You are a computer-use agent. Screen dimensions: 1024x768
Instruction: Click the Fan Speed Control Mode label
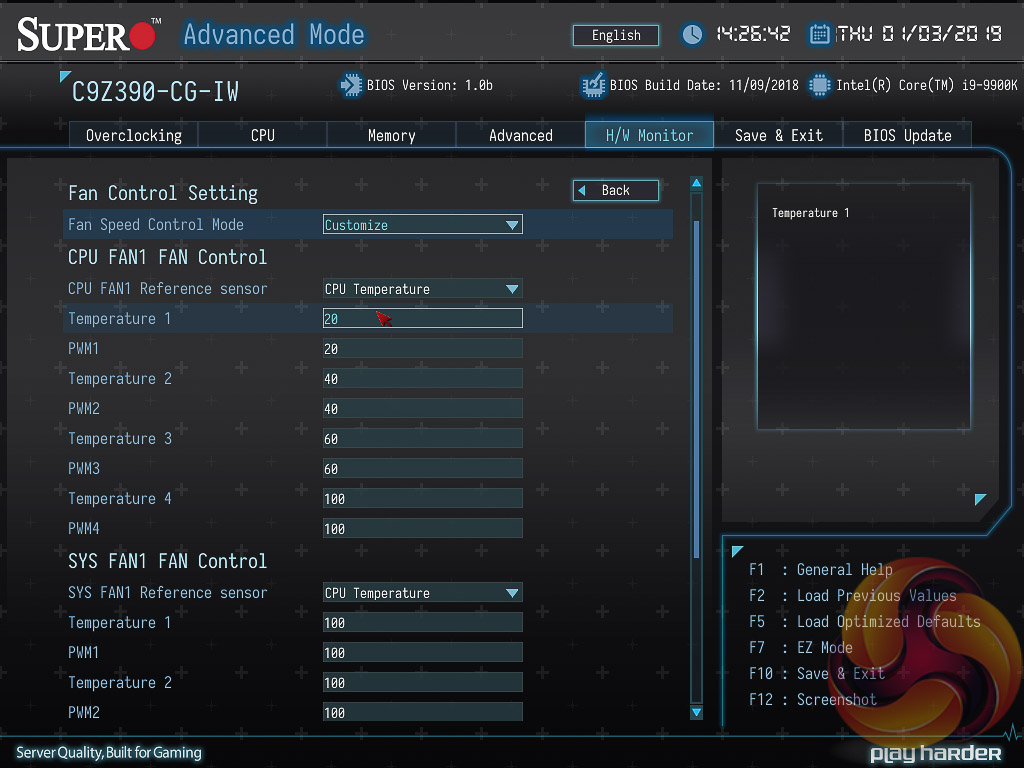[x=155, y=225]
